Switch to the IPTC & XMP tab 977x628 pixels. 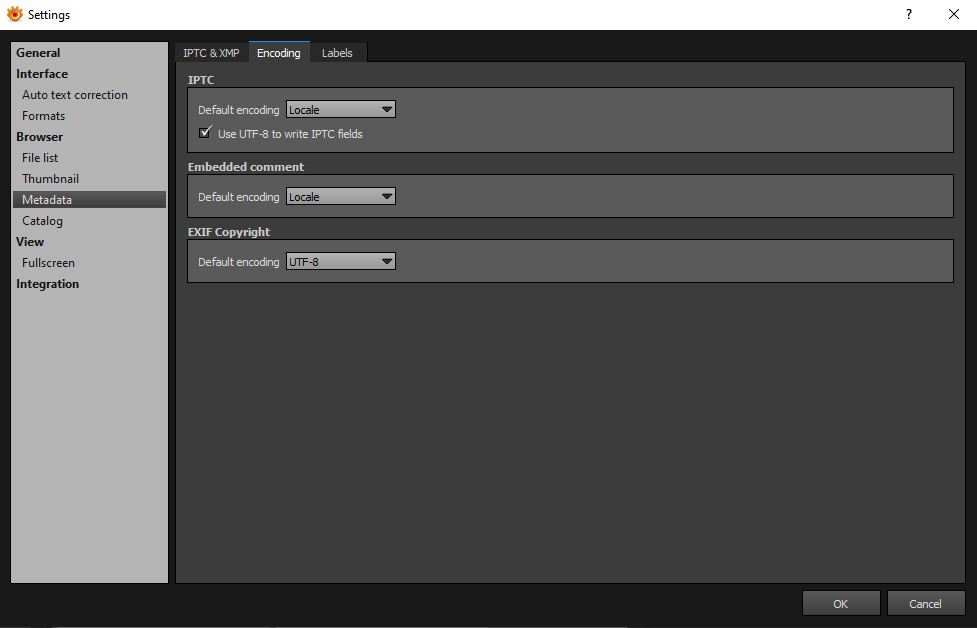point(211,53)
